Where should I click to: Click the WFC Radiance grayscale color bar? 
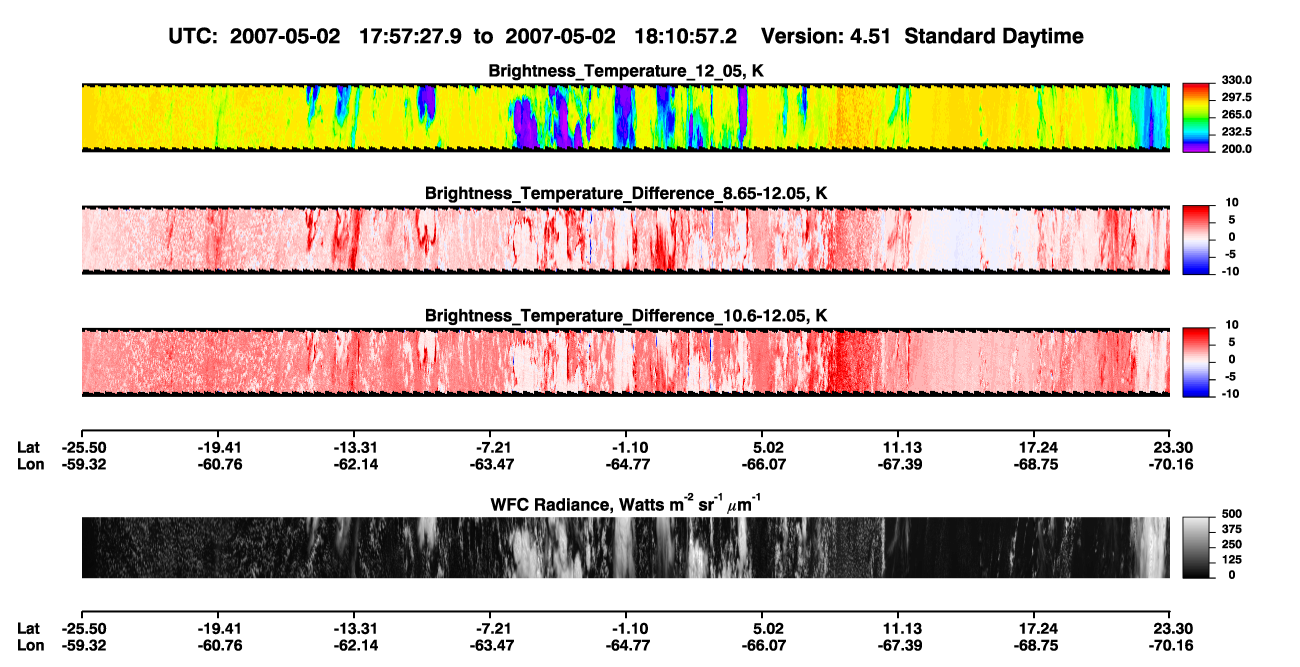click(x=1196, y=546)
